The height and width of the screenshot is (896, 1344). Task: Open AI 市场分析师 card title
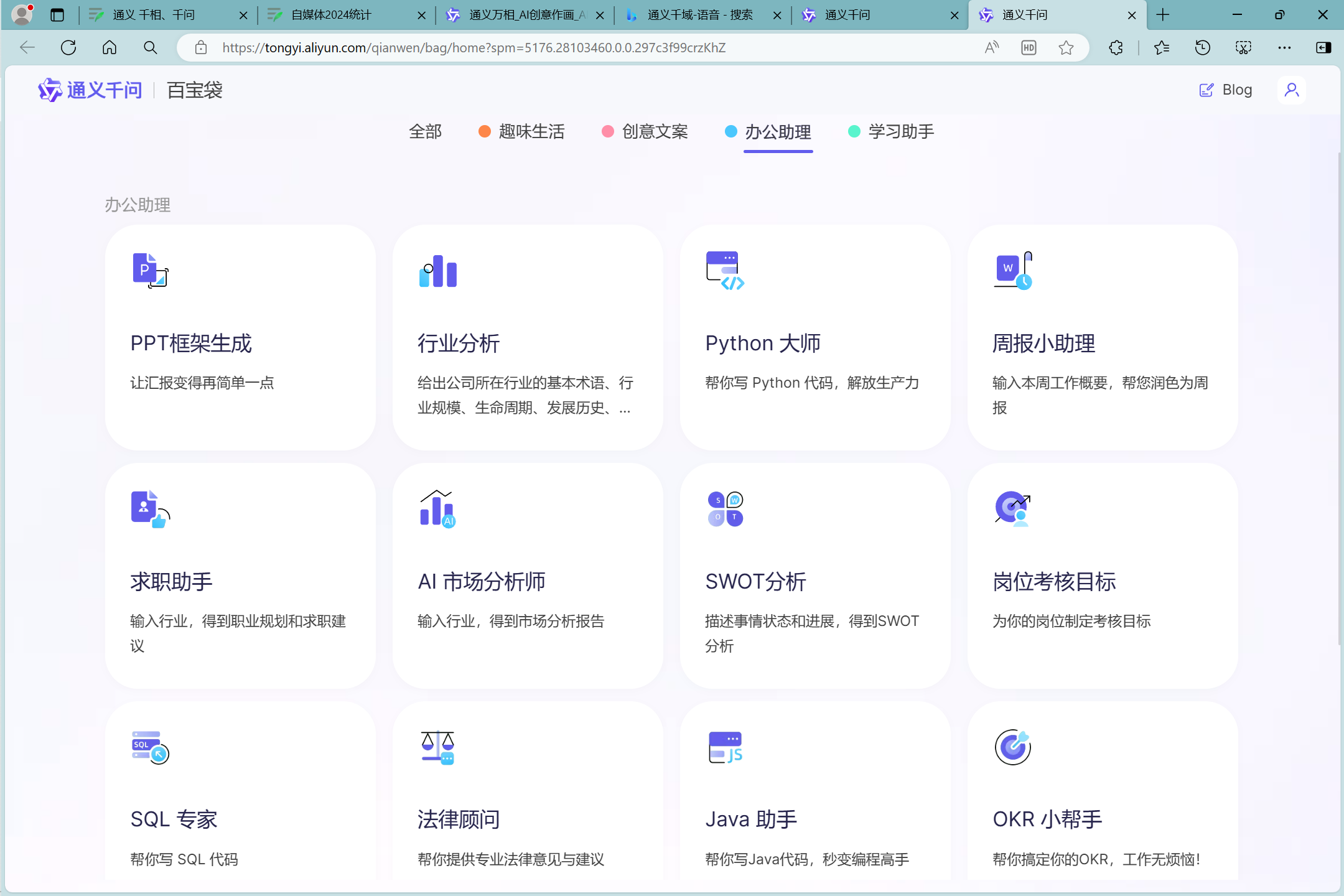(x=482, y=582)
